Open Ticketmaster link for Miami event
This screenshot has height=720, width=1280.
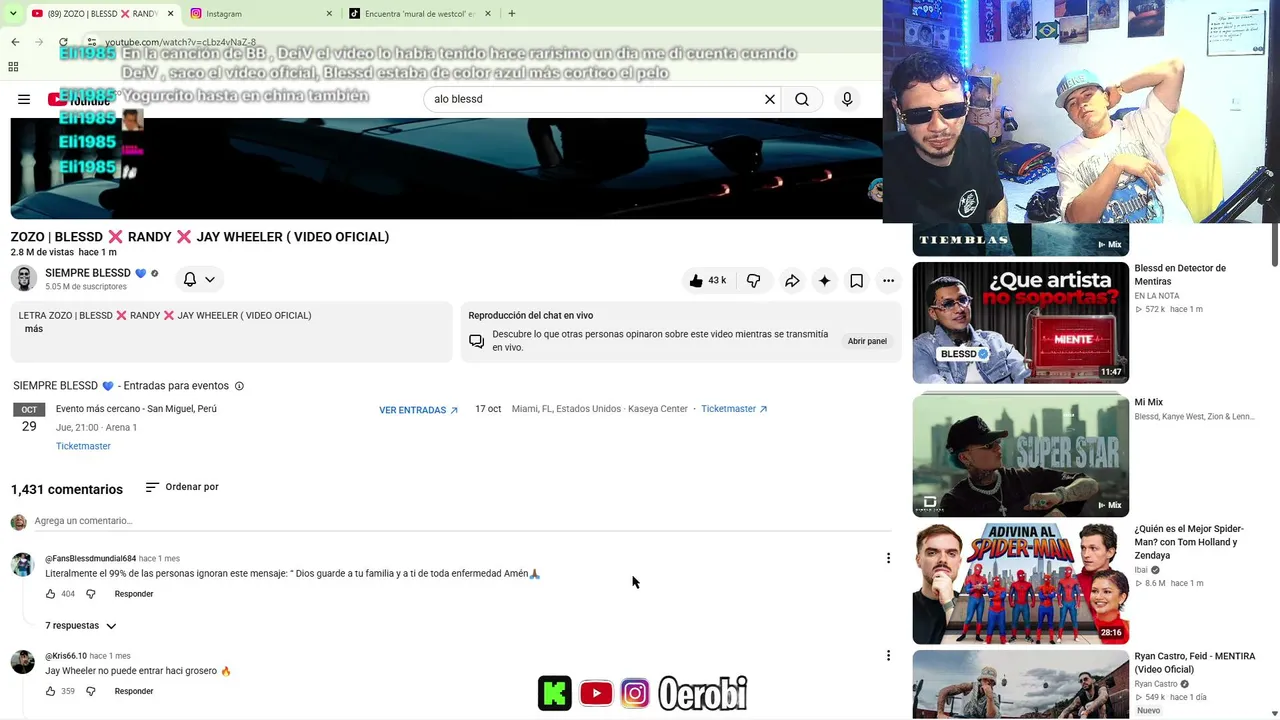coord(734,409)
